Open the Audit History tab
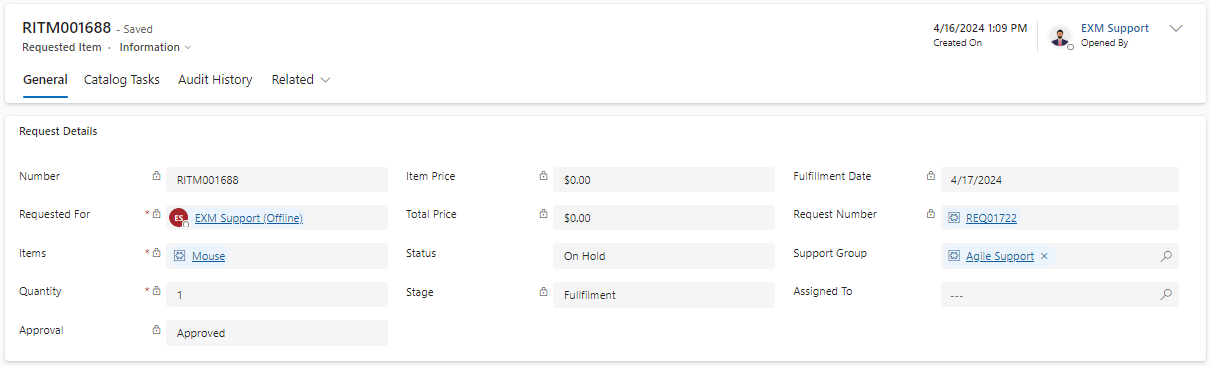The image size is (1211, 366). [x=215, y=80]
